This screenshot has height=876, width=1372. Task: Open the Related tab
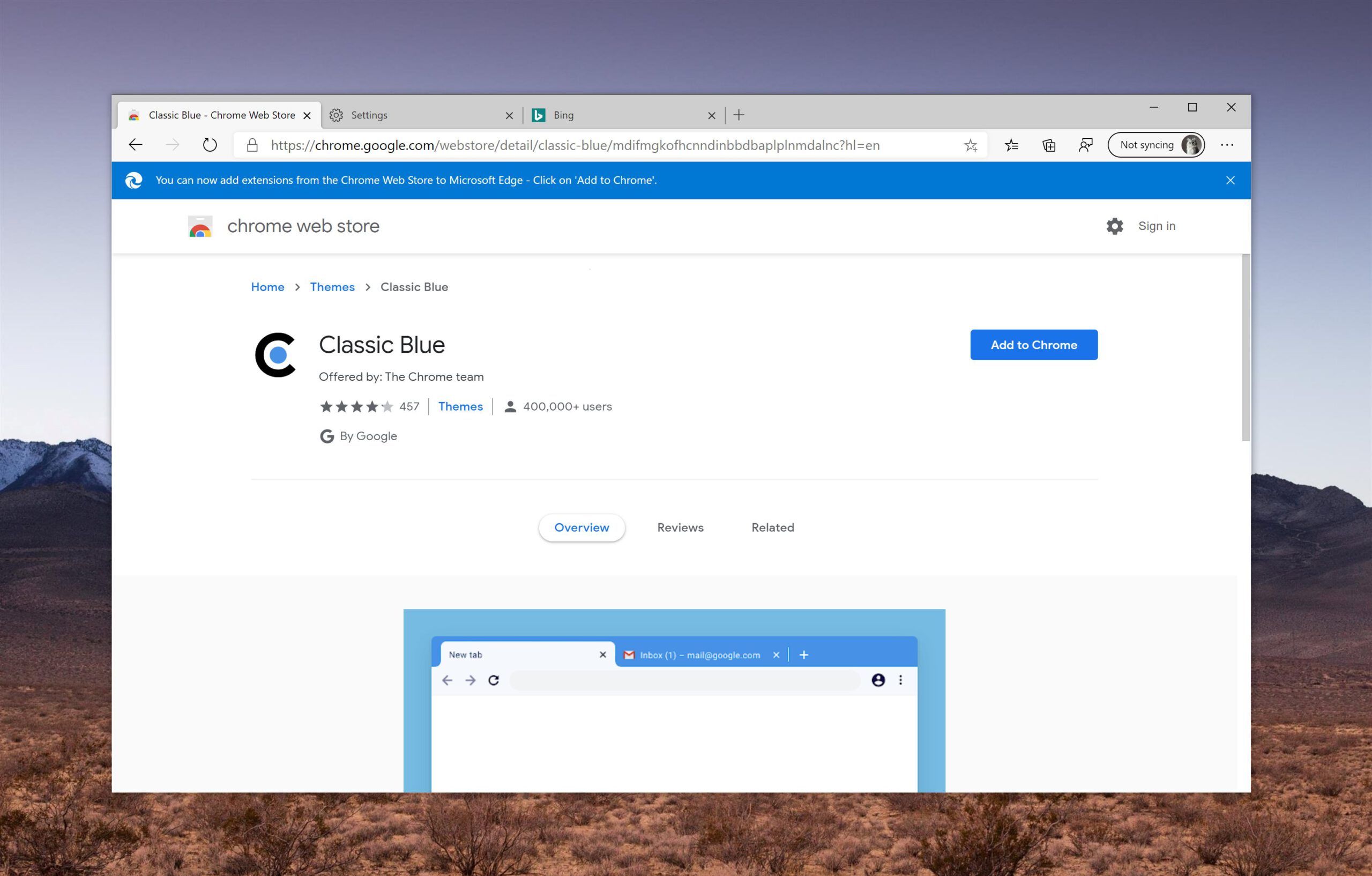(x=773, y=528)
